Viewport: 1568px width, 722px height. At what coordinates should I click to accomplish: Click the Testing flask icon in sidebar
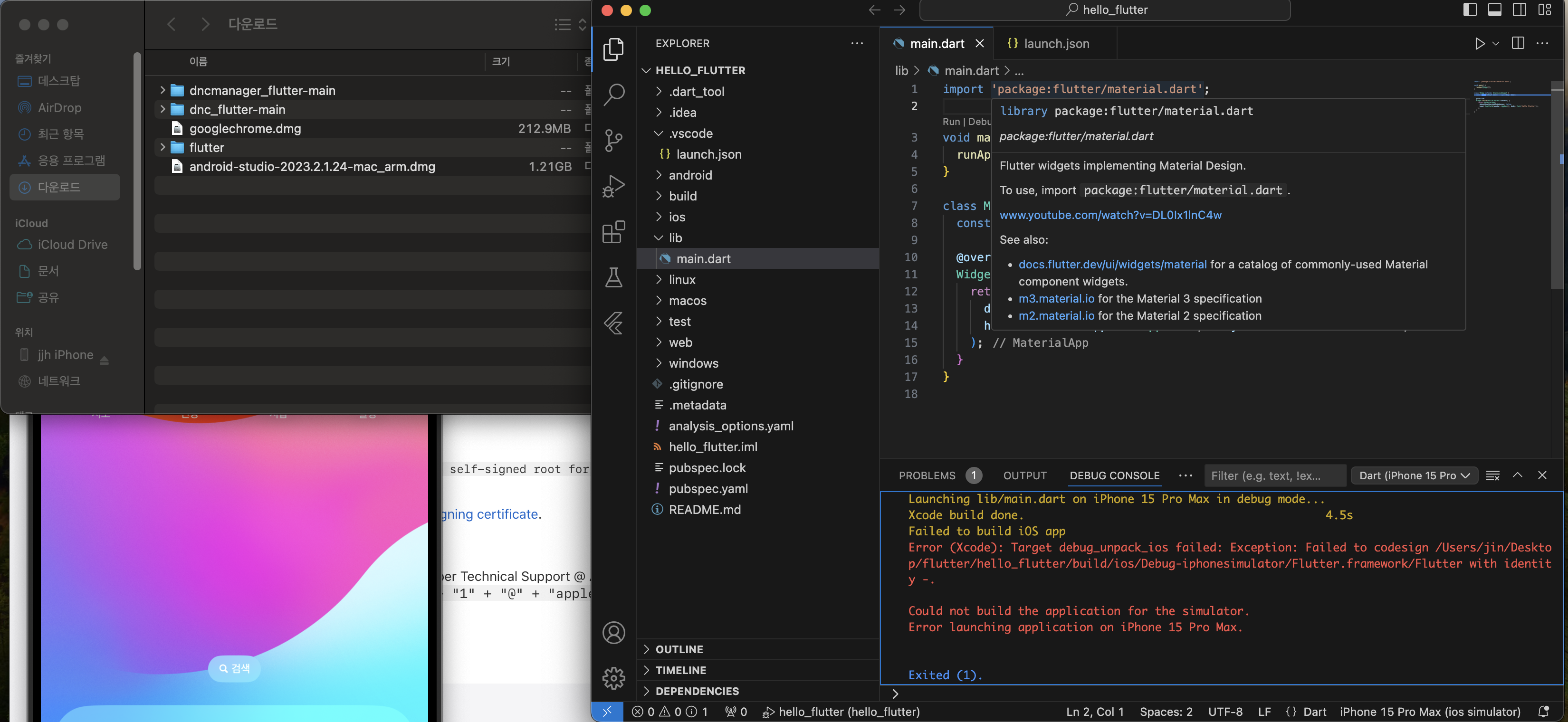tap(614, 277)
